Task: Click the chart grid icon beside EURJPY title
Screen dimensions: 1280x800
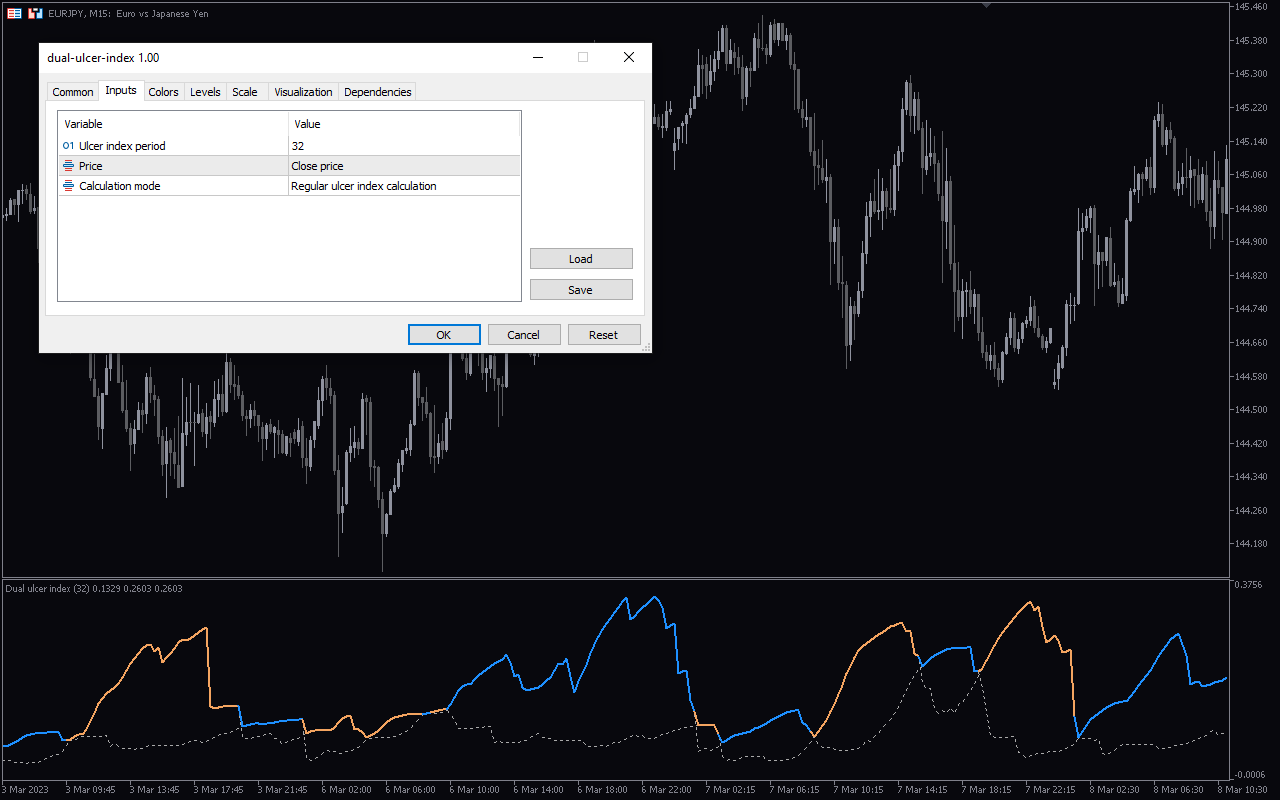Action: (x=14, y=14)
